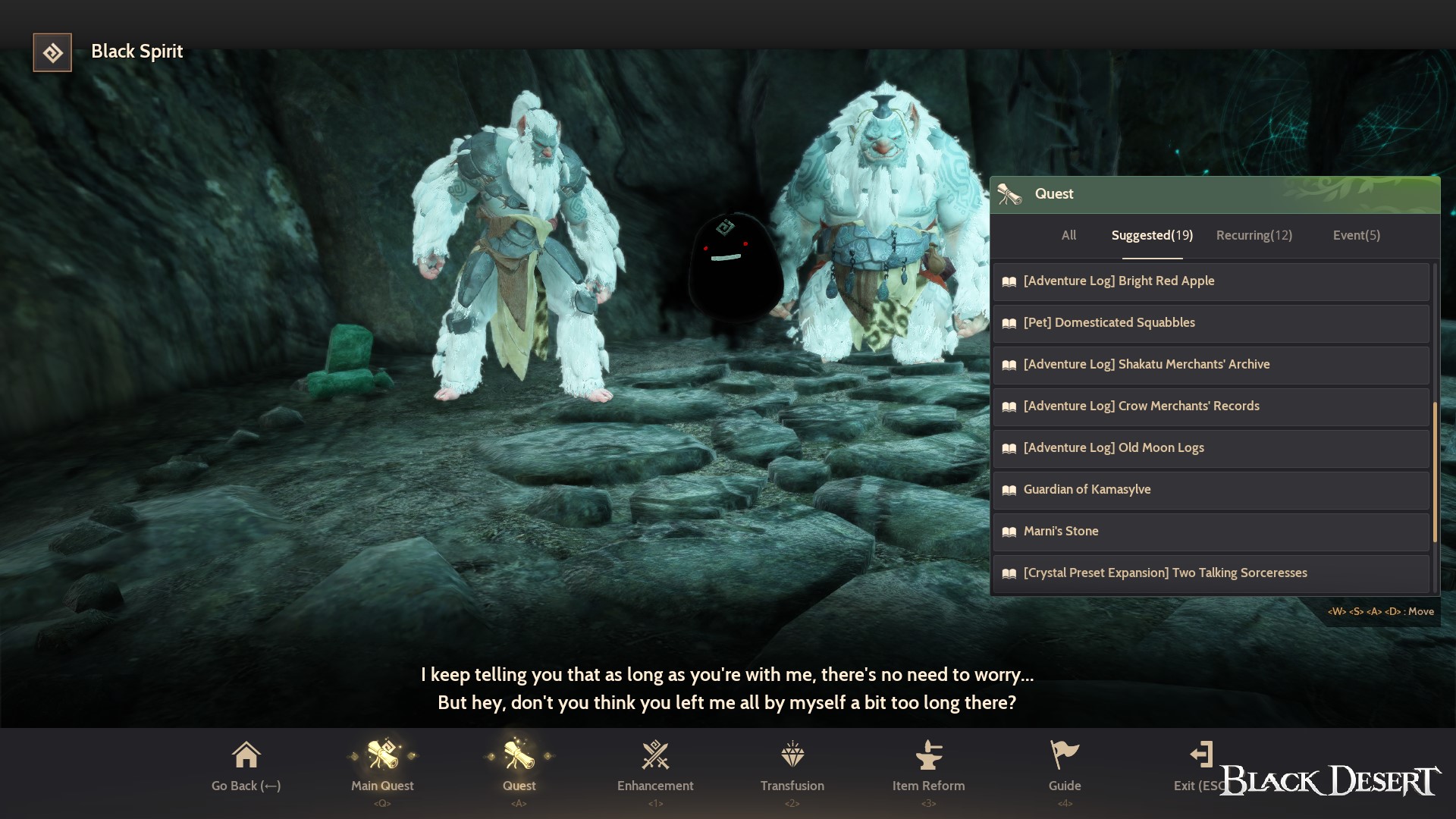
Task: Click book icon beside Bright Red Apple
Action: click(1009, 281)
